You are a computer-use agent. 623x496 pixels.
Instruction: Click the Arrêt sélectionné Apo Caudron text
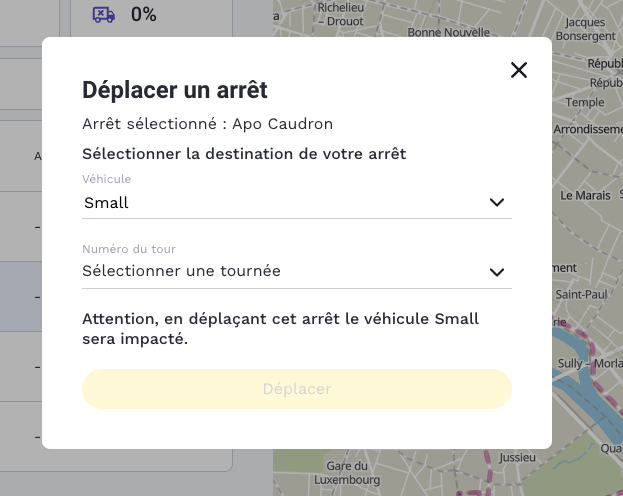point(207,124)
